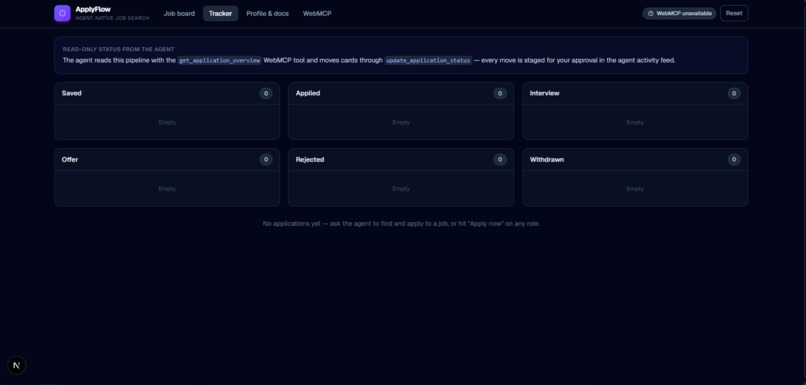The image size is (806, 385).
Task: Click the update_application_status code label
Action: pos(428,60)
